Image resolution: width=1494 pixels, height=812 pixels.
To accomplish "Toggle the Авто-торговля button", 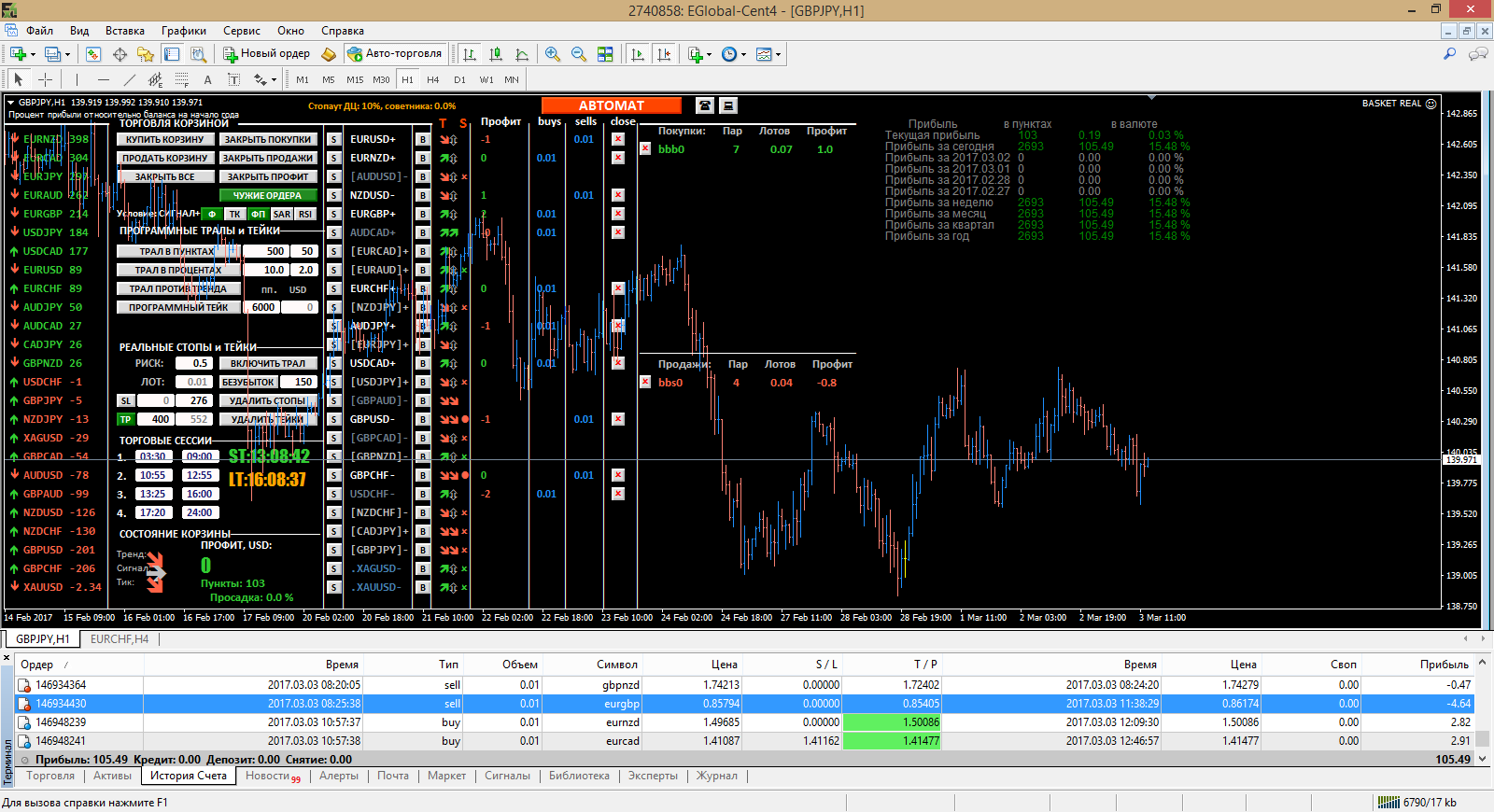I will point(394,54).
